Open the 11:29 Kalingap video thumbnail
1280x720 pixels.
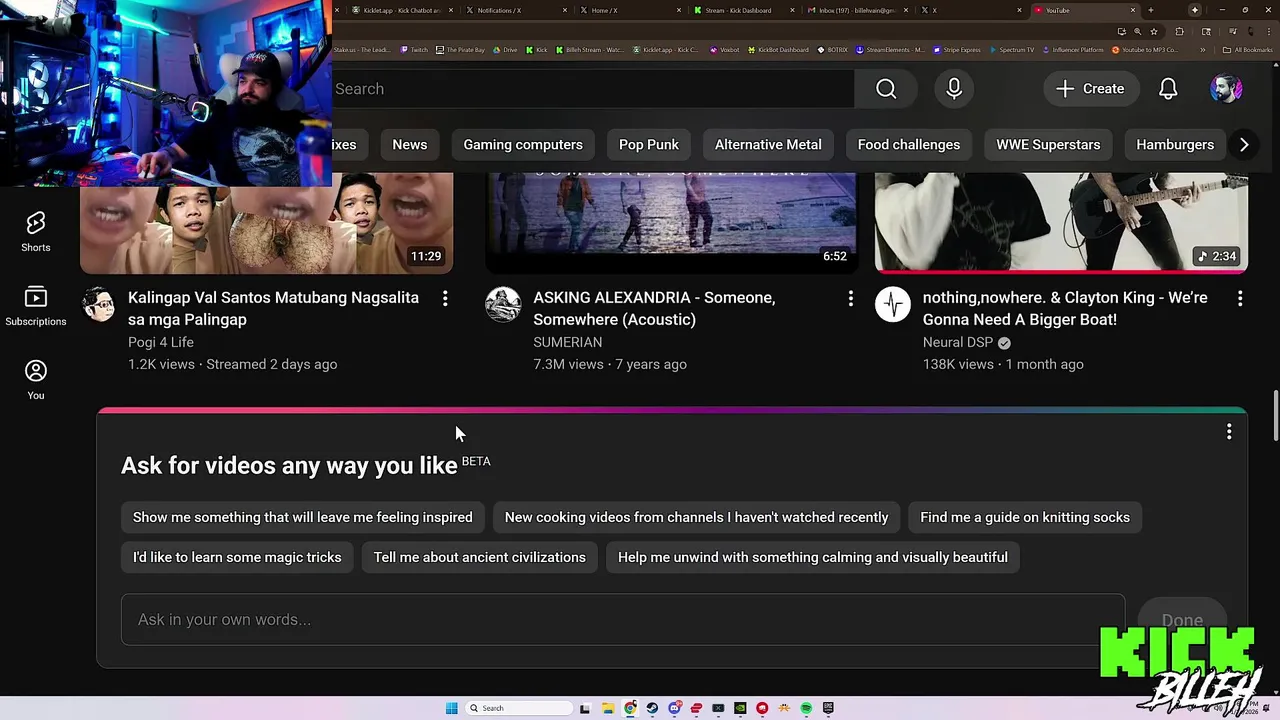(266, 222)
